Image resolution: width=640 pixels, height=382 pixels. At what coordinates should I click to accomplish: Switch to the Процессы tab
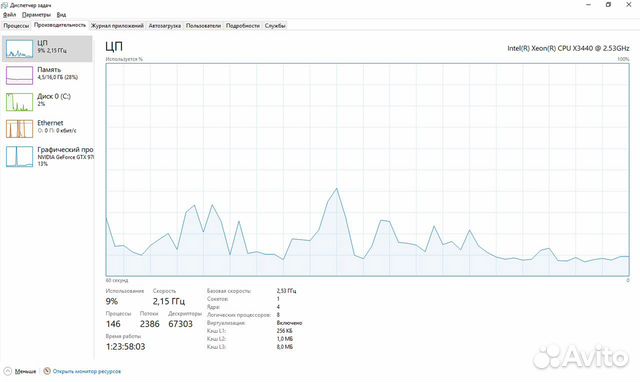click(16, 26)
